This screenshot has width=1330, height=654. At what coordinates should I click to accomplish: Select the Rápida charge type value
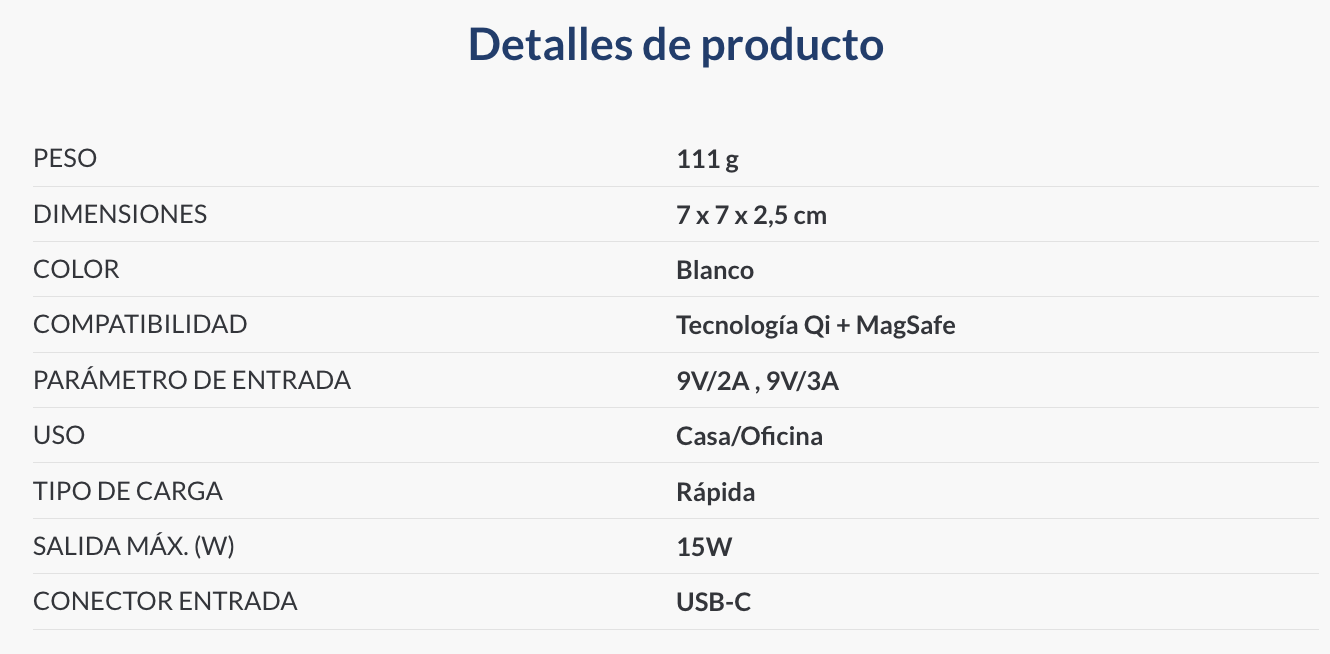(x=715, y=492)
